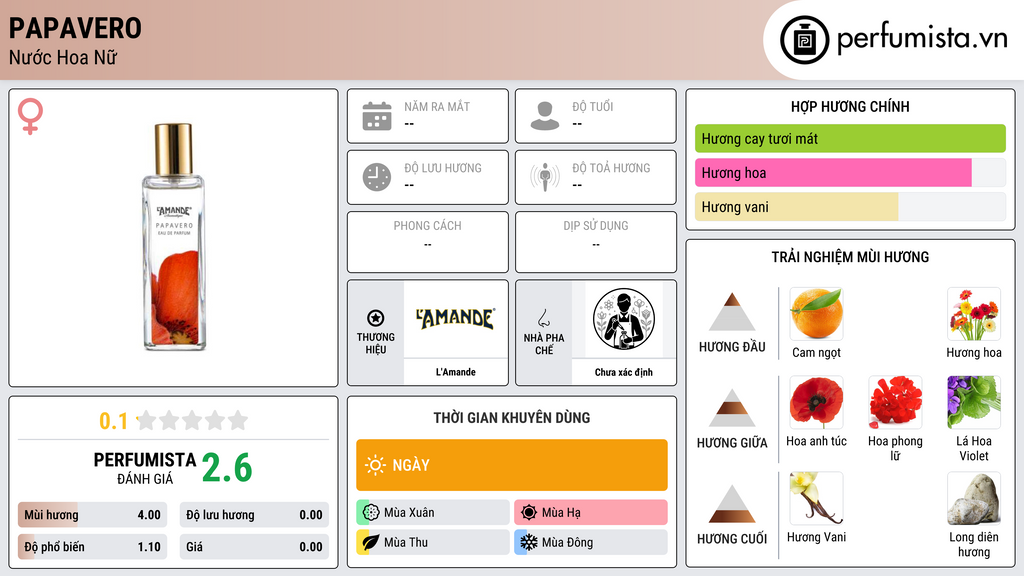
Task: Click the leaf icon for Mùa Thu
Action: click(371, 542)
